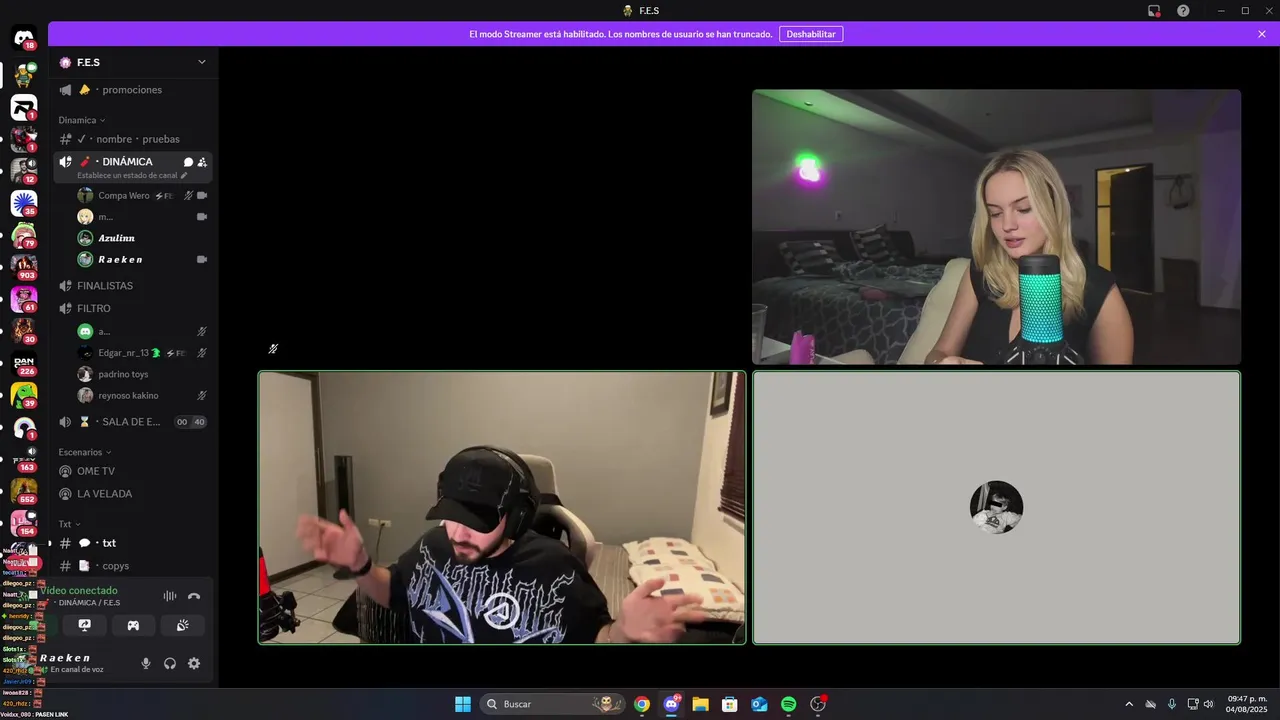Open the OME TV stage channel
The image size is (1280, 720).
[x=132, y=471]
